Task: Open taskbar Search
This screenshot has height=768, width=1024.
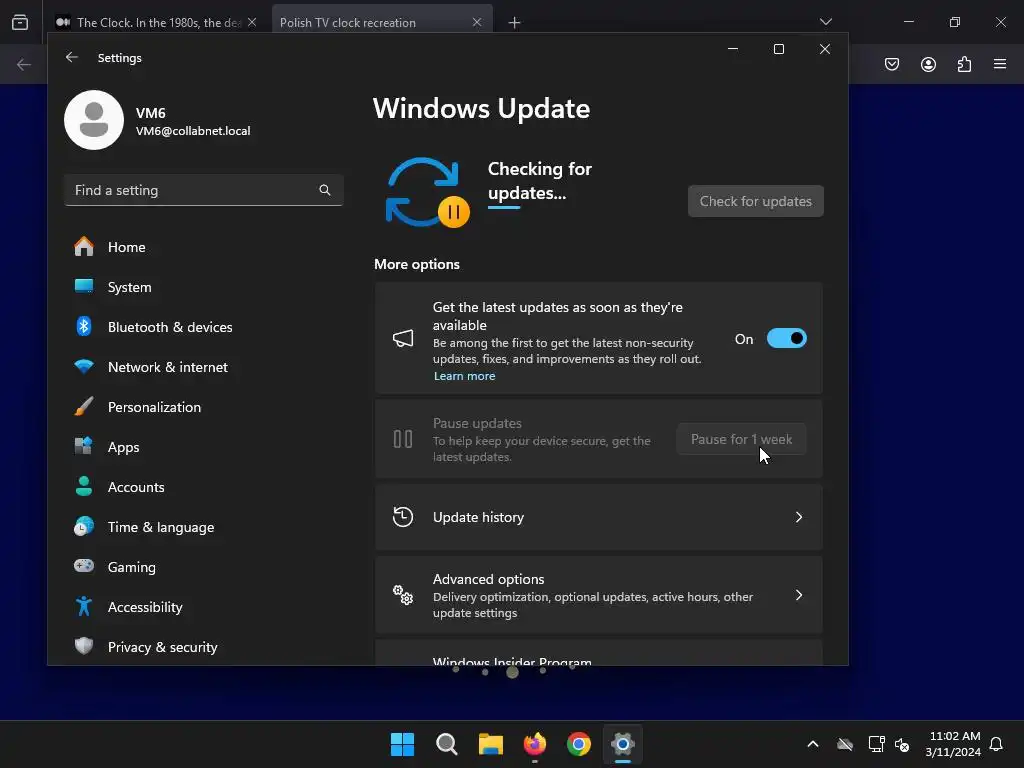Action: 447,744
